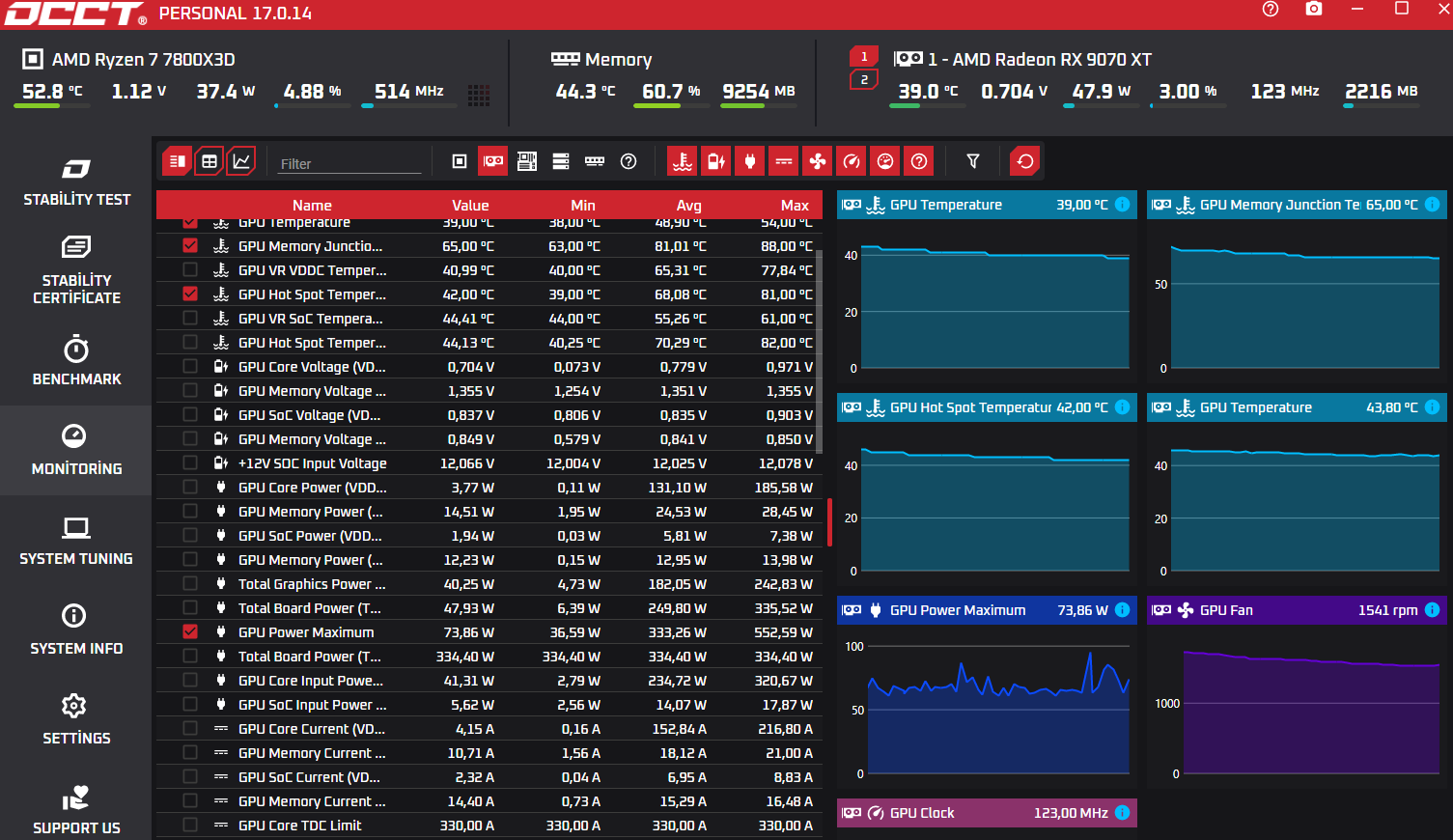Toggle the storage drive filter icon
The width and height of the screenshot is (1453, 840).
pos(561,161)
